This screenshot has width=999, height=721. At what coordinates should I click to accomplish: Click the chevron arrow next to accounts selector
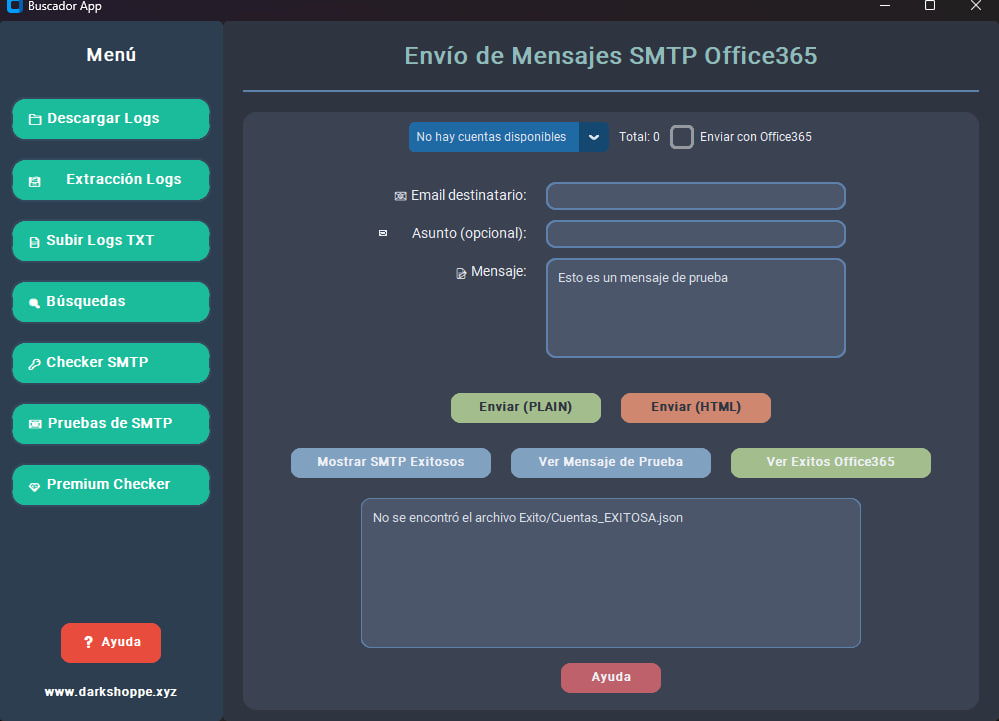click(594, 137)
